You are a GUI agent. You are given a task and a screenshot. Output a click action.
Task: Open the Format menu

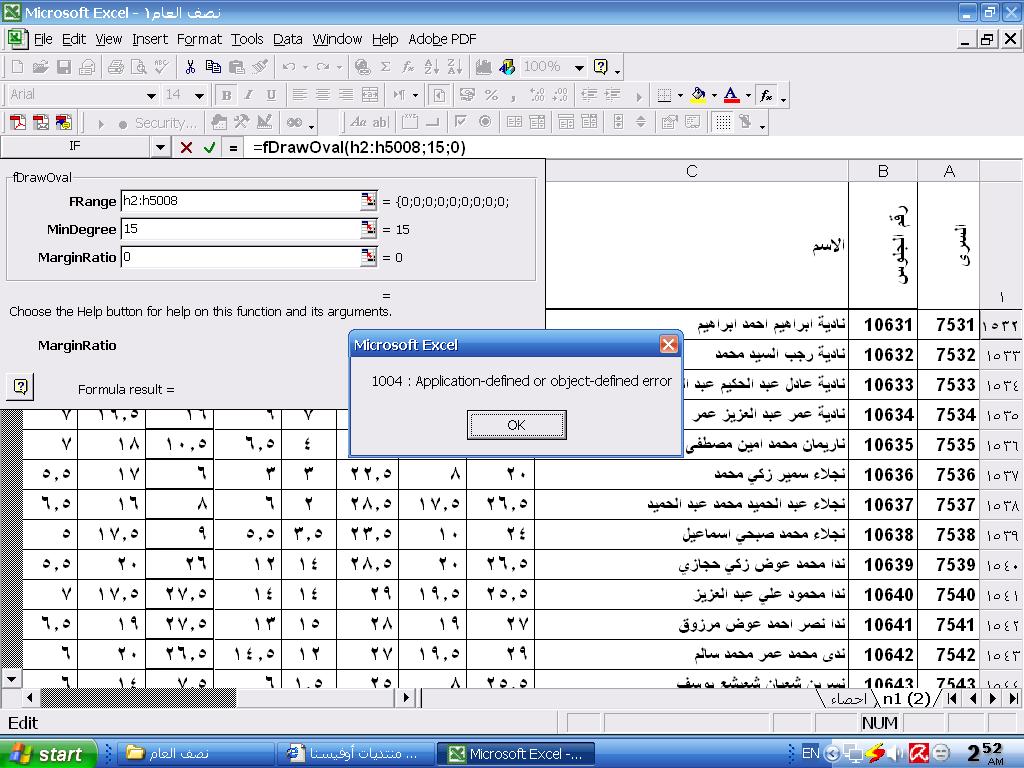[199, 39]
